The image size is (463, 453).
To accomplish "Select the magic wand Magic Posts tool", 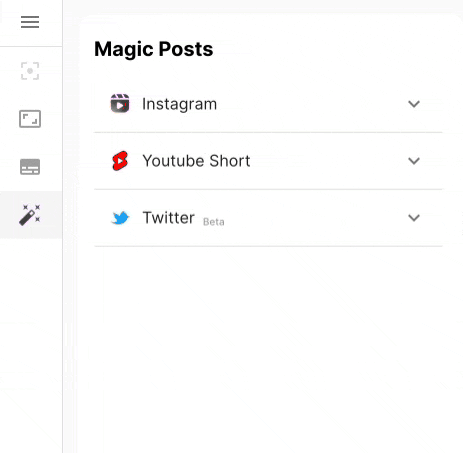I will coord(30,215).
